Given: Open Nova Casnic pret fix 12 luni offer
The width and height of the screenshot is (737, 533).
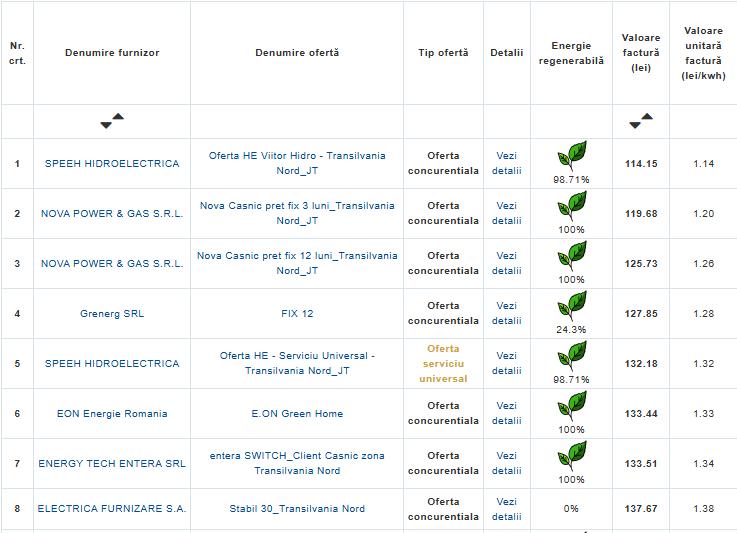Looking at the screenshot, I should [297, 263].
